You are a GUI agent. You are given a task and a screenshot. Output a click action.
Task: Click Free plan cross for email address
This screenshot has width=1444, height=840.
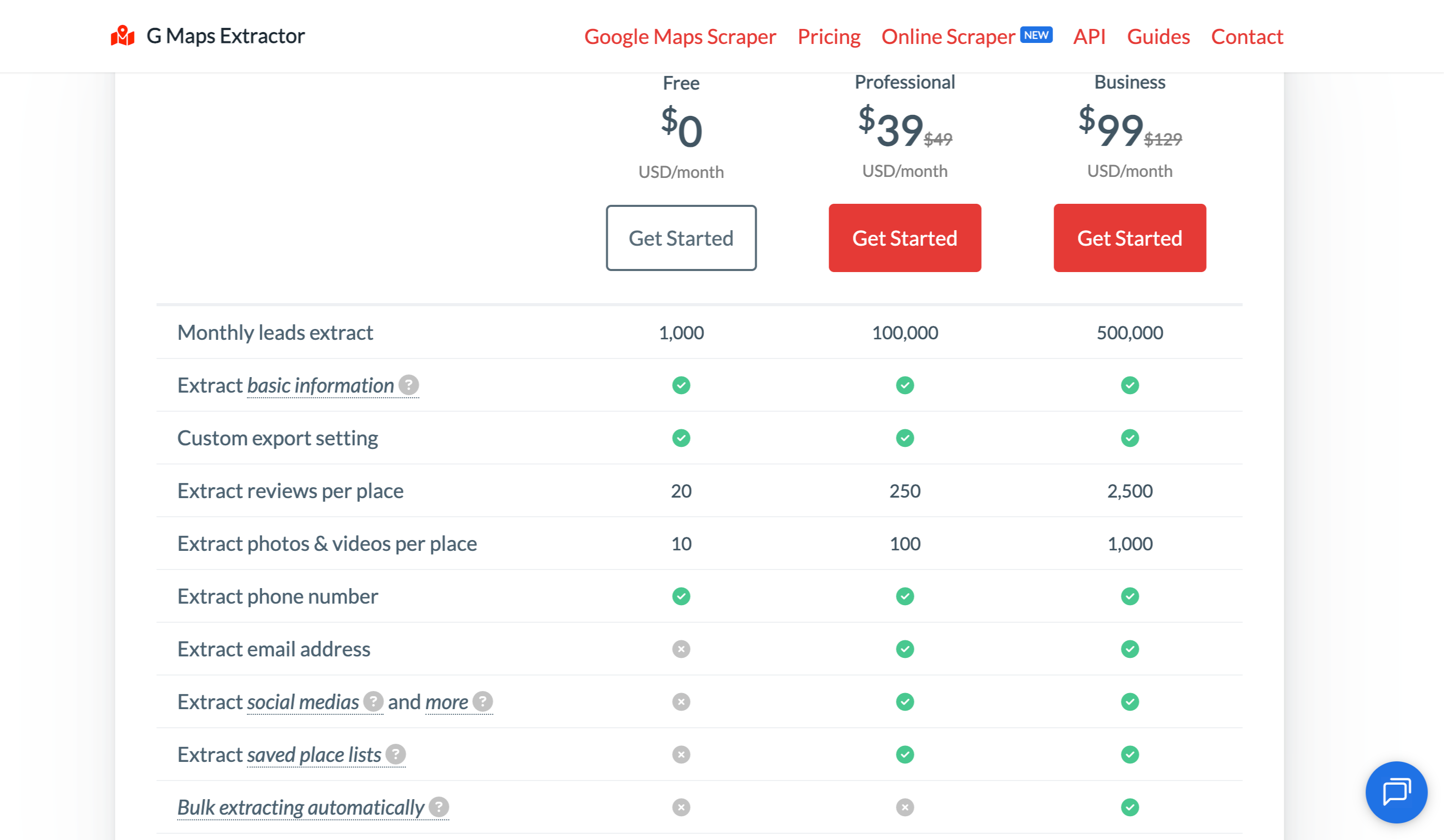(681, 649)
